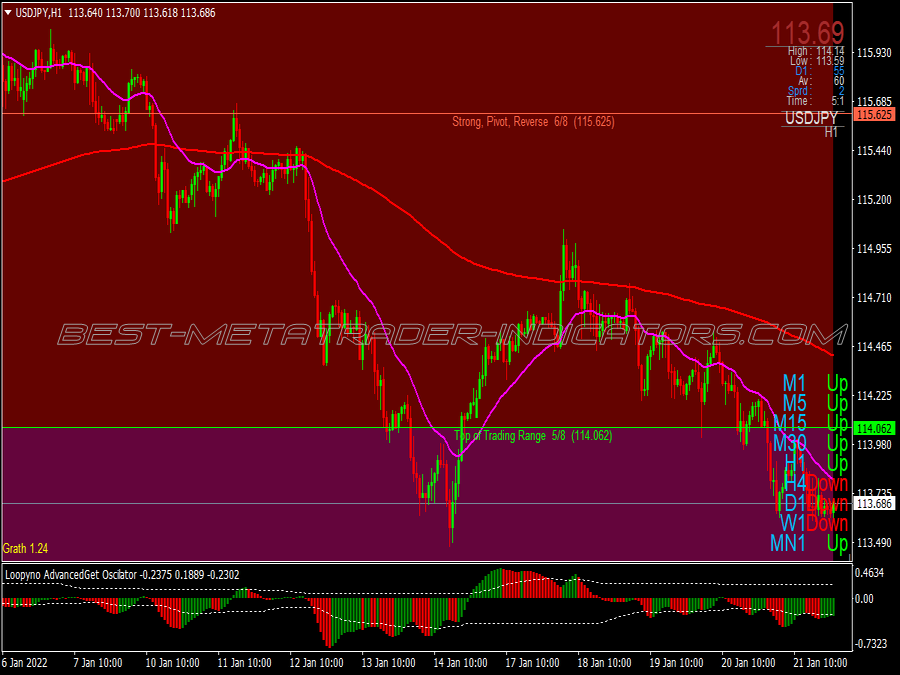Click the W1 timeframe trend label
This screenshot has height=675, width=900.
[x=793, y=523]
